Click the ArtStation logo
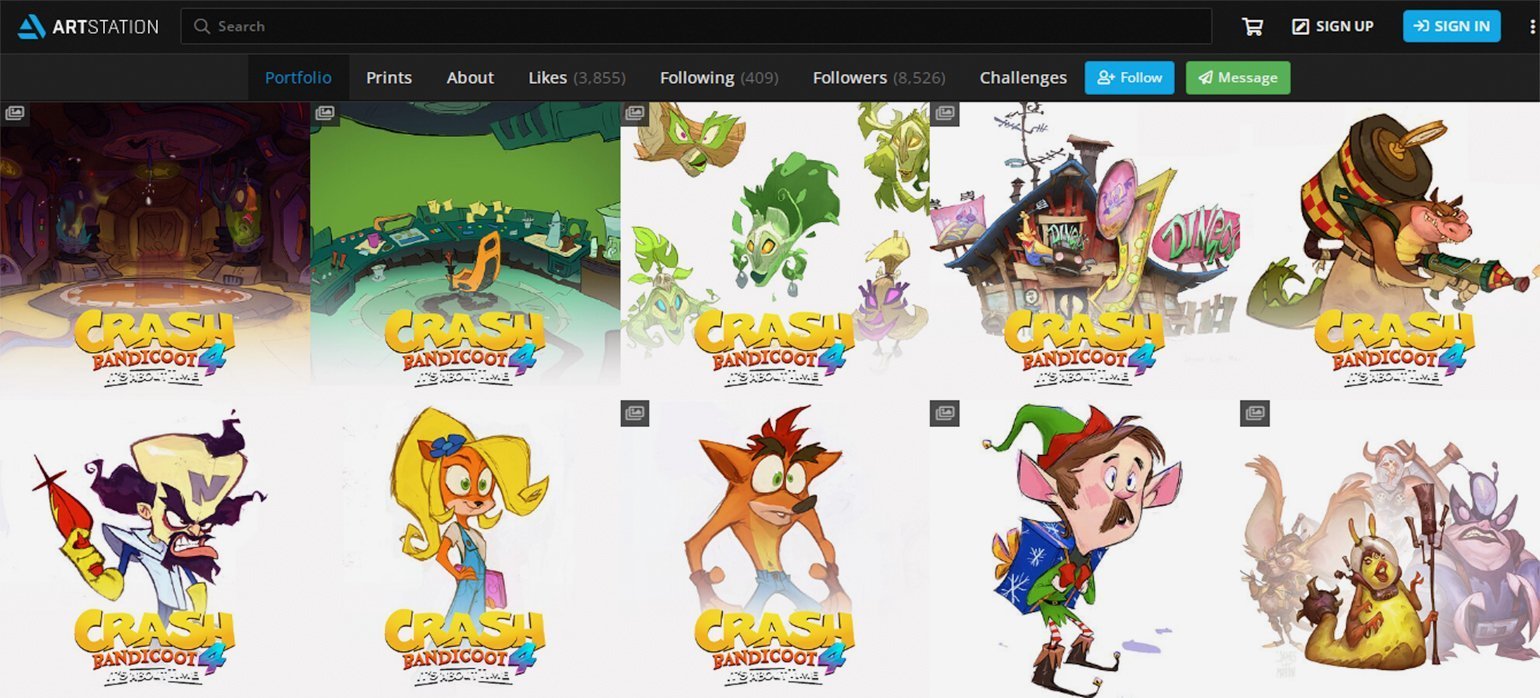Image resolution: width=1540 pixels, height=698 pixels. [x=88, y=26]
